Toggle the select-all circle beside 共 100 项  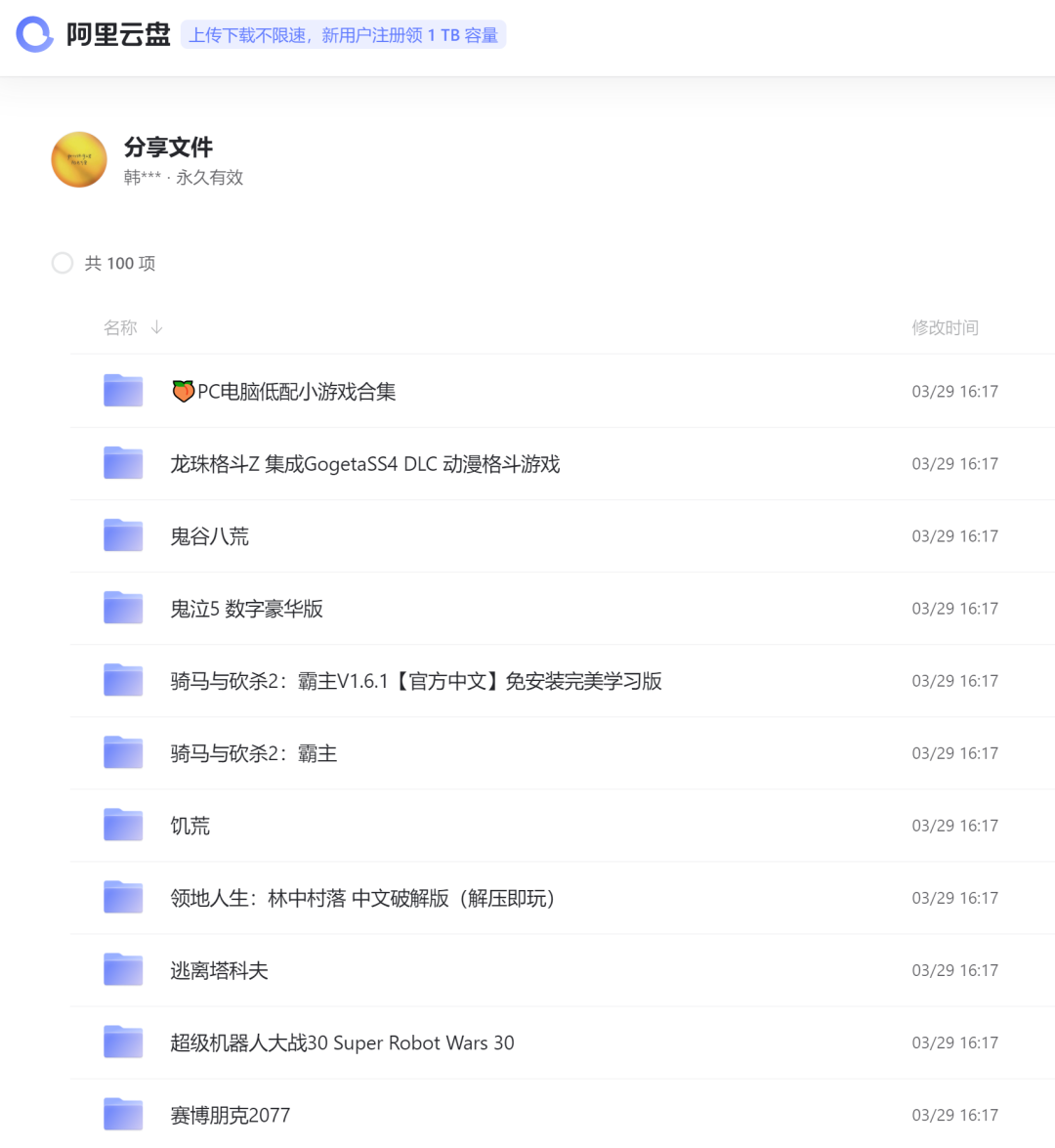click(63, 263)
